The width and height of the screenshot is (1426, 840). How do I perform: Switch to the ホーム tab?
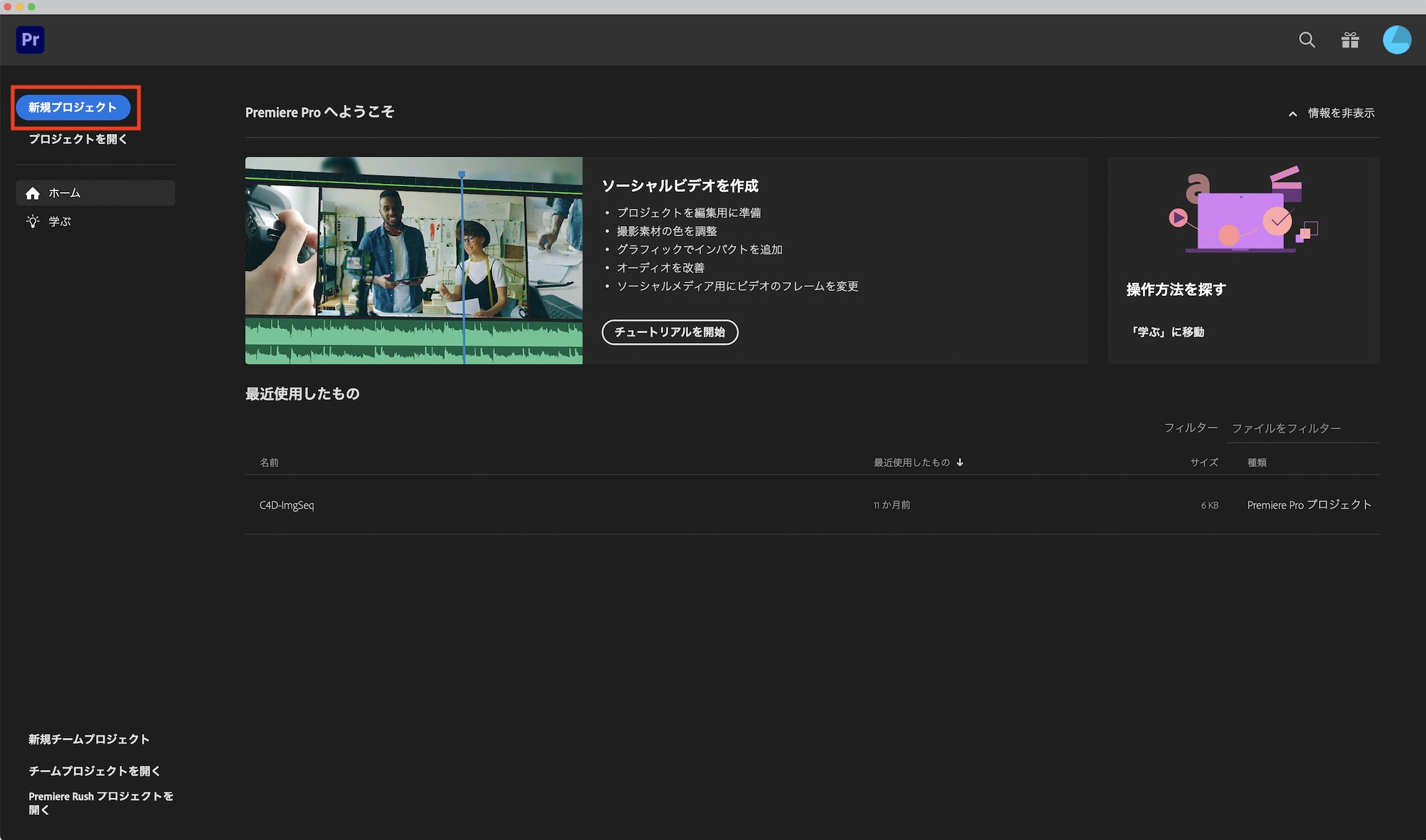(63, 193)
